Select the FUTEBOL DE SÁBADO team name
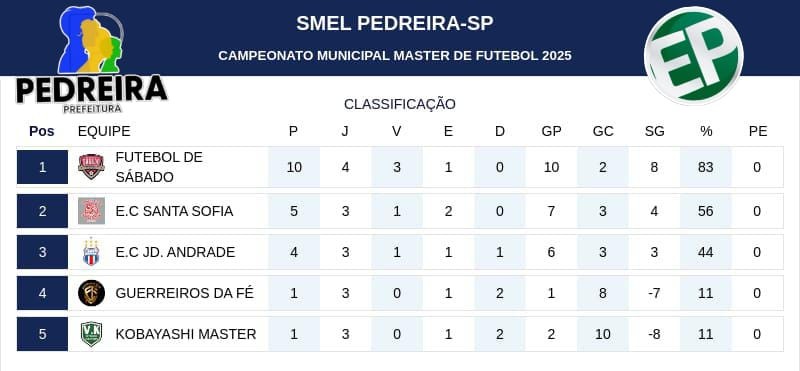Screen dimensions: 800x371 coord(159,167)
